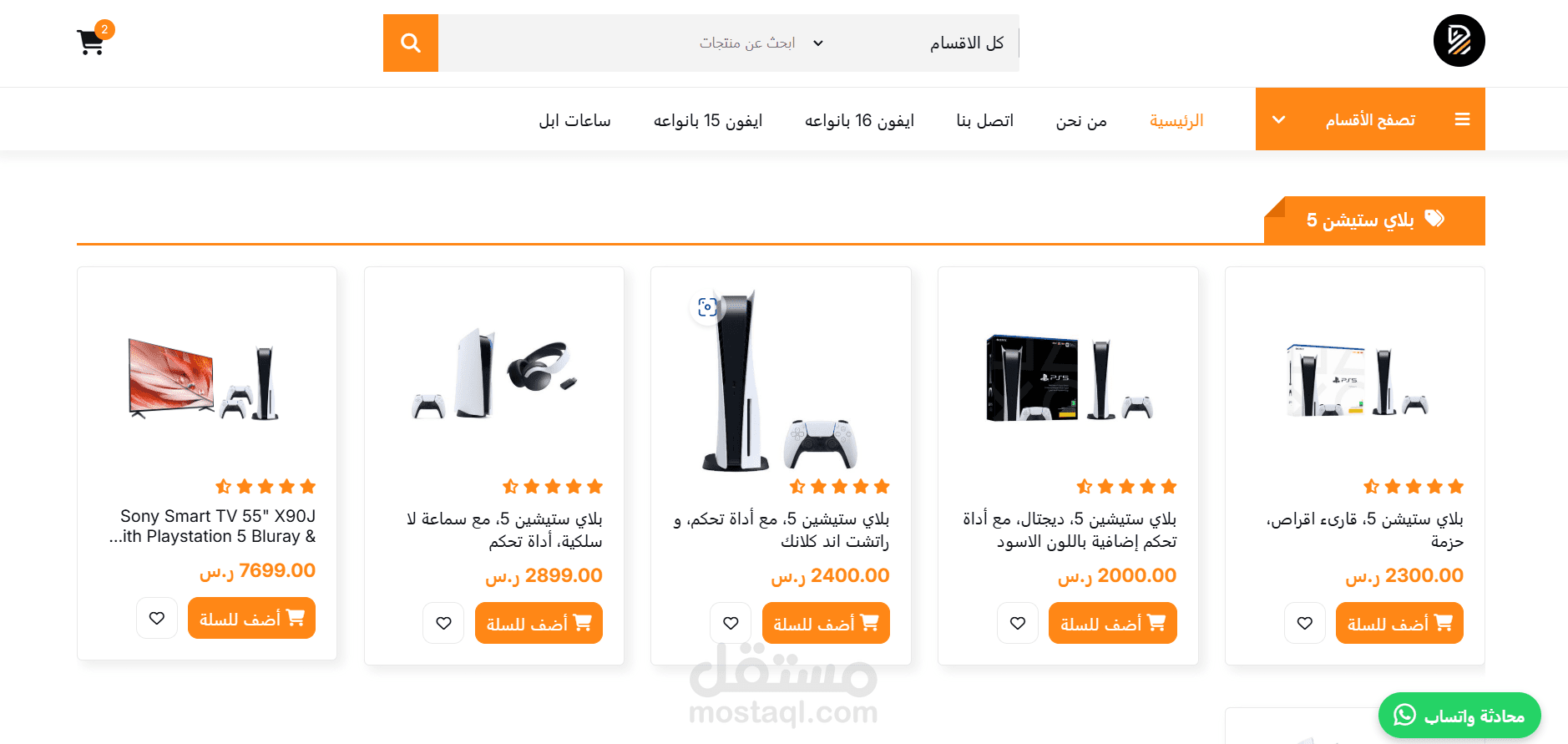Go to the ساعات ابل menu item
The image size is (1568, 744).
(574, 120)
